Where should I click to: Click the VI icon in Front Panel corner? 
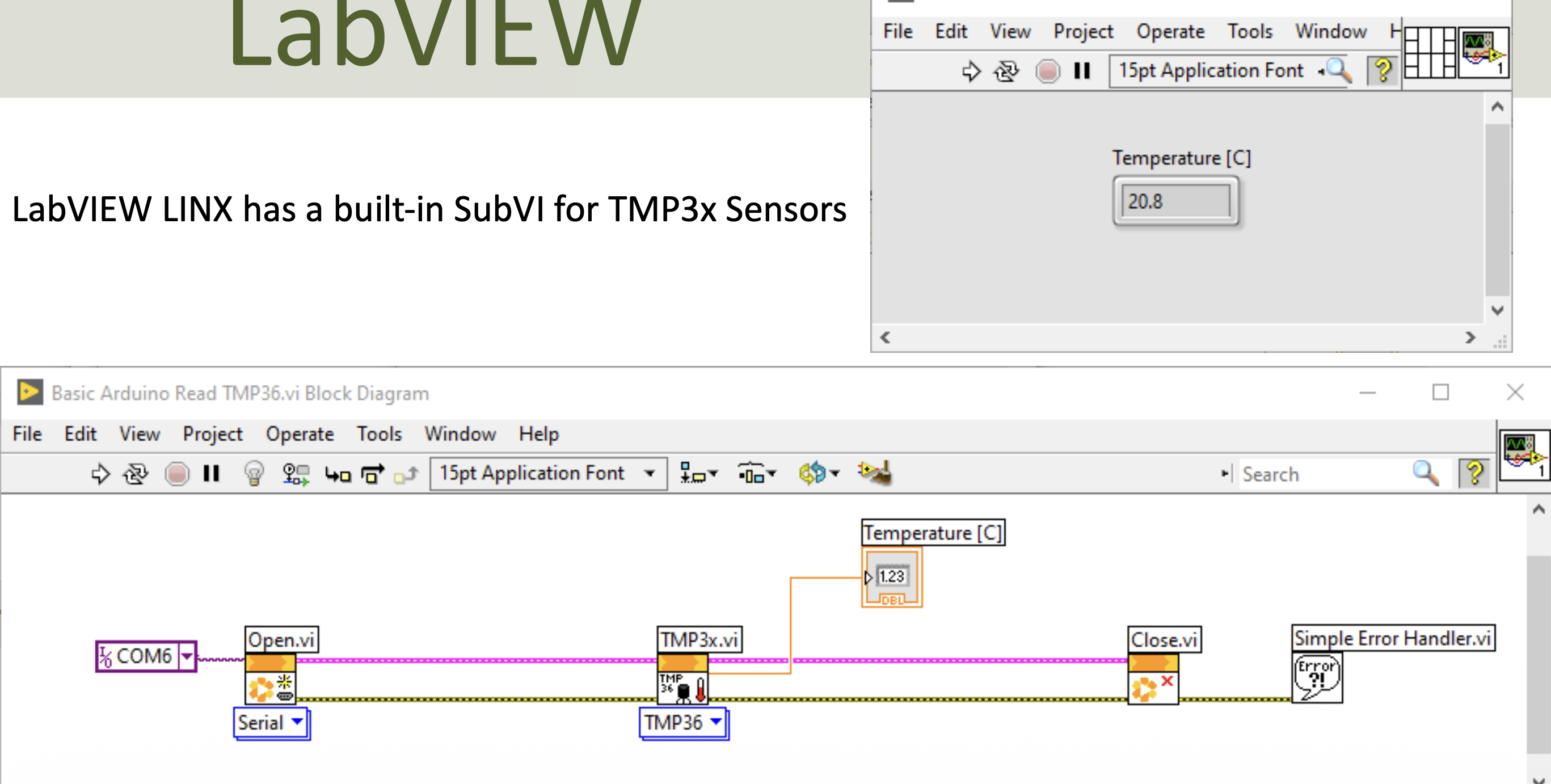click(1483, 52)
